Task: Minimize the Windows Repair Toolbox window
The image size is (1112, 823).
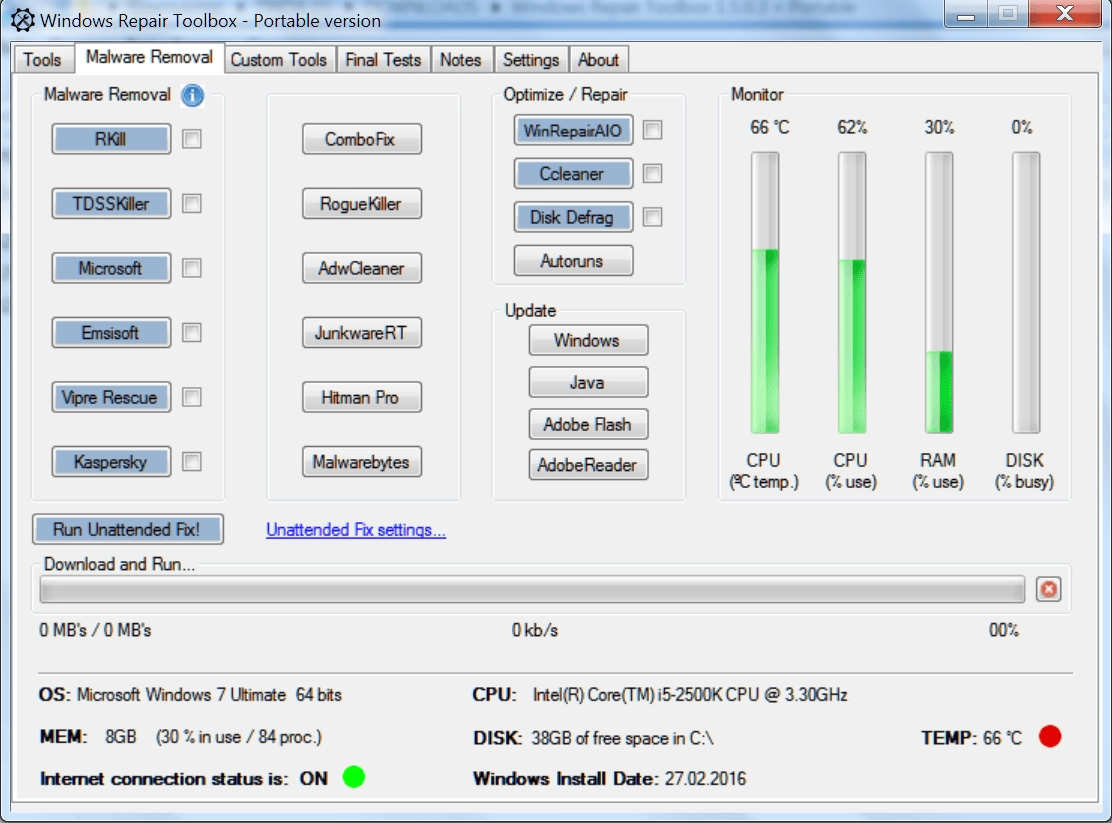Action: click(966, 13)
